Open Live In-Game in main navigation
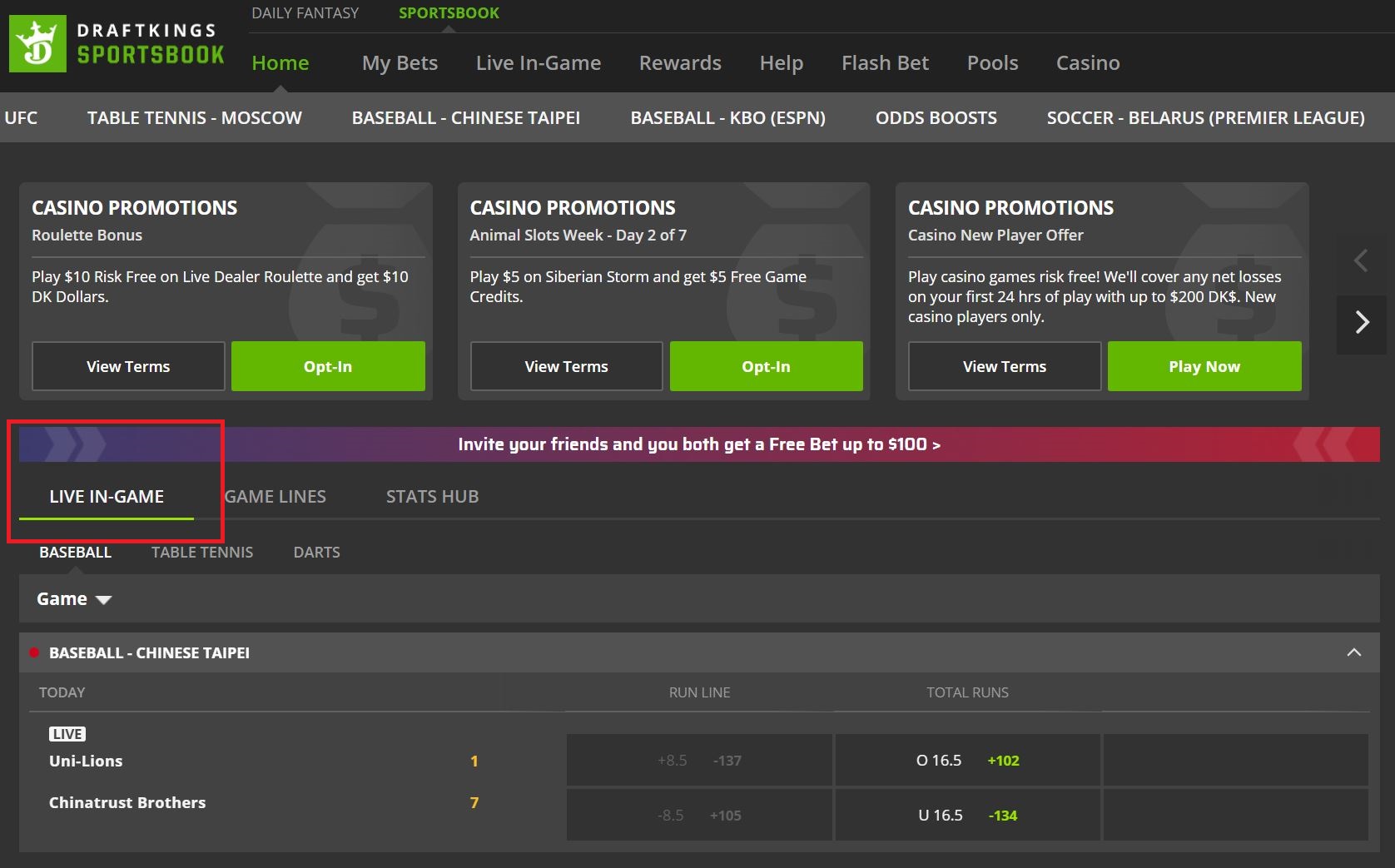Image resolution: width=1395 pixels, height=868 pixels. (539, 63)
